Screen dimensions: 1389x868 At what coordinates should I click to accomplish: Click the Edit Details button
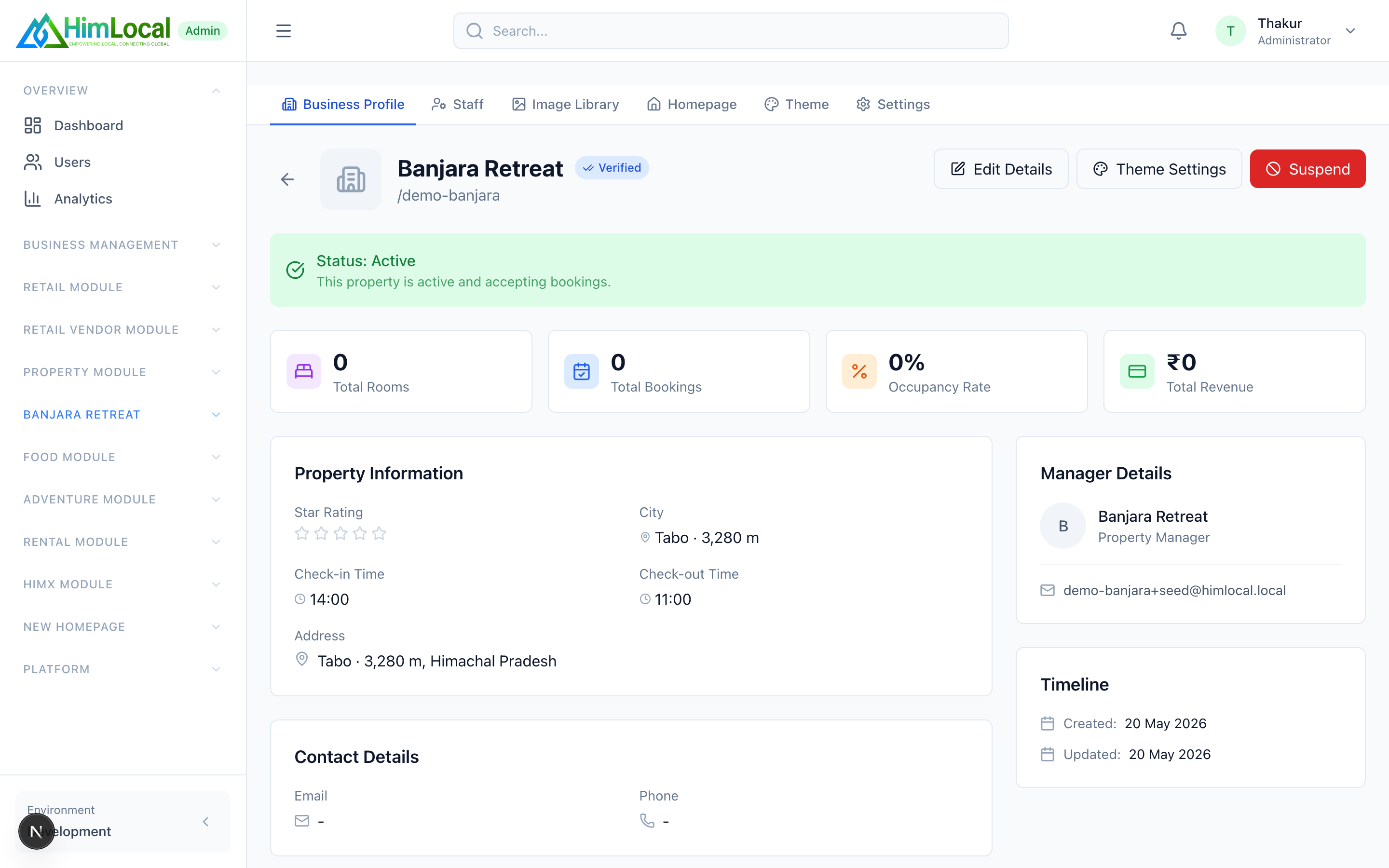pos(1001,169)
